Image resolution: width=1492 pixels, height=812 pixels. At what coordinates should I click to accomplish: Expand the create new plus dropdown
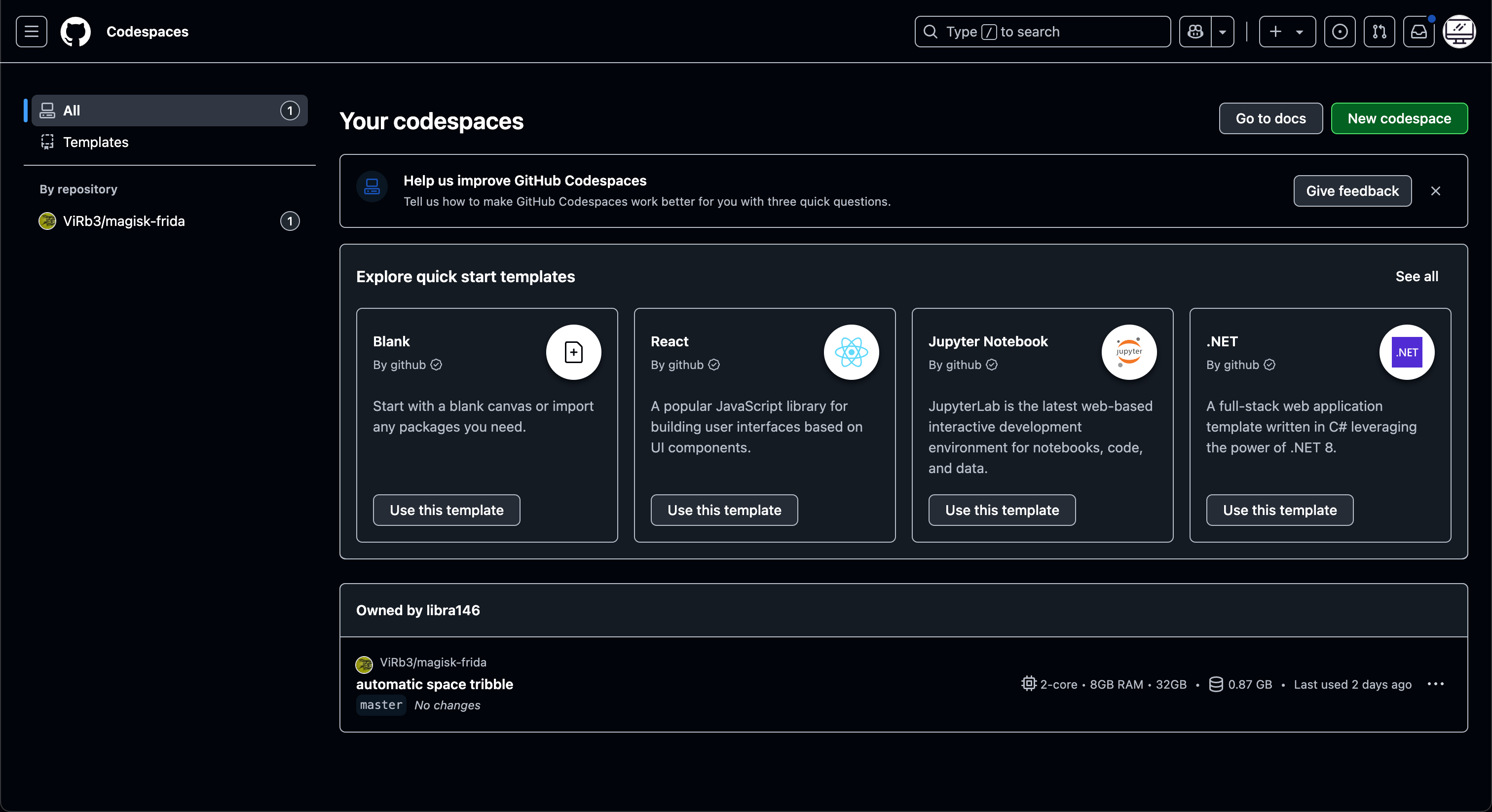click(1286, 31)
